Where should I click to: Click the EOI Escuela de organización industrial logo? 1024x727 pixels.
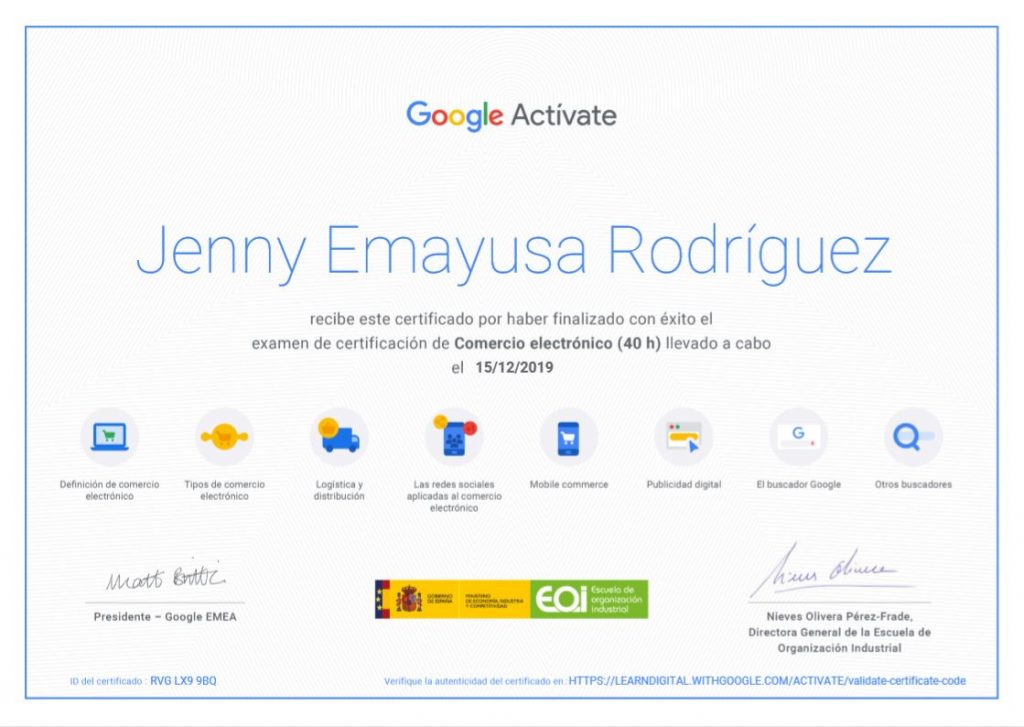tap(588, 598)
